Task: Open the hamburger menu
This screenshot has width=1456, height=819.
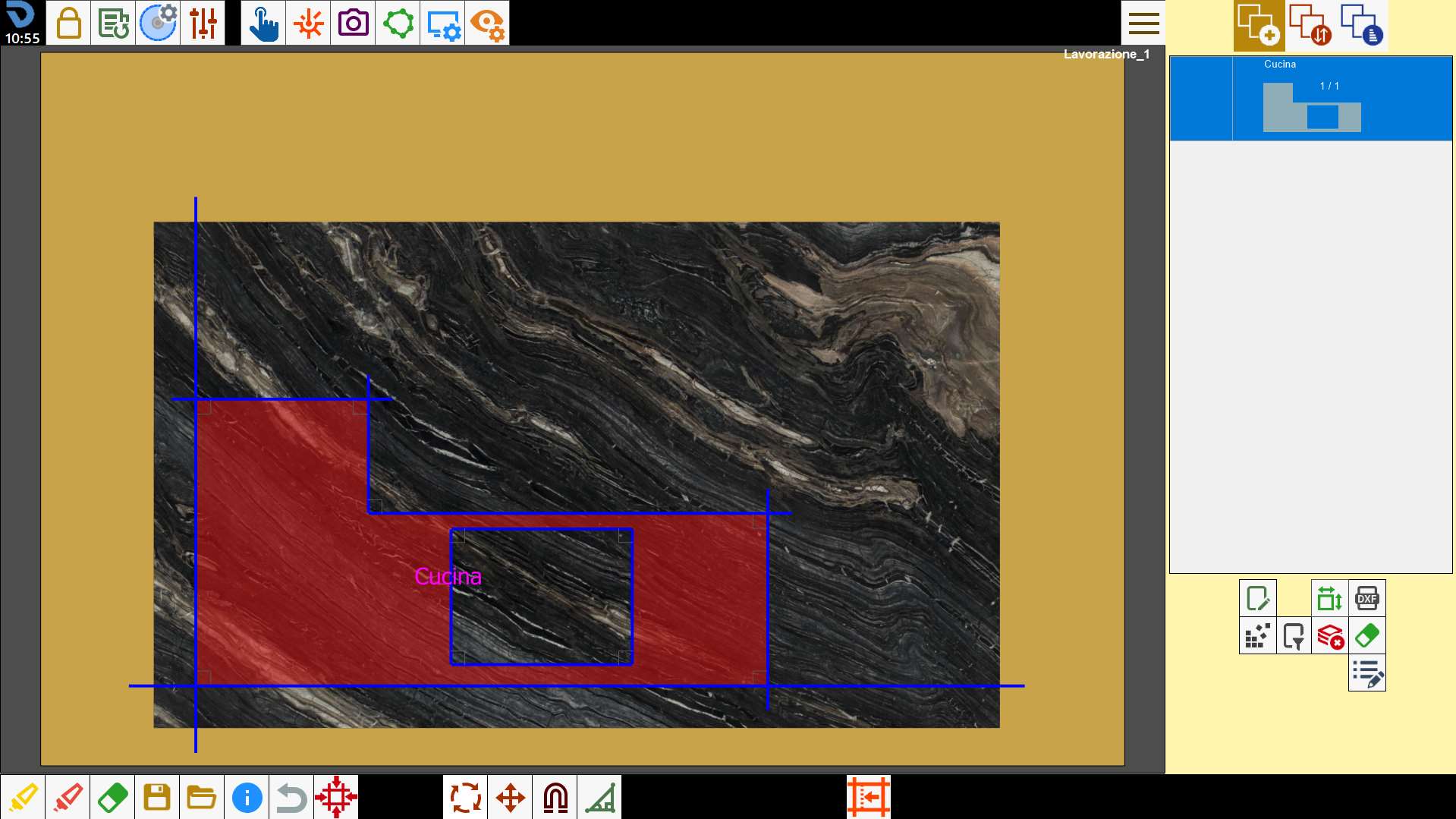Action: coord(1143,23)
